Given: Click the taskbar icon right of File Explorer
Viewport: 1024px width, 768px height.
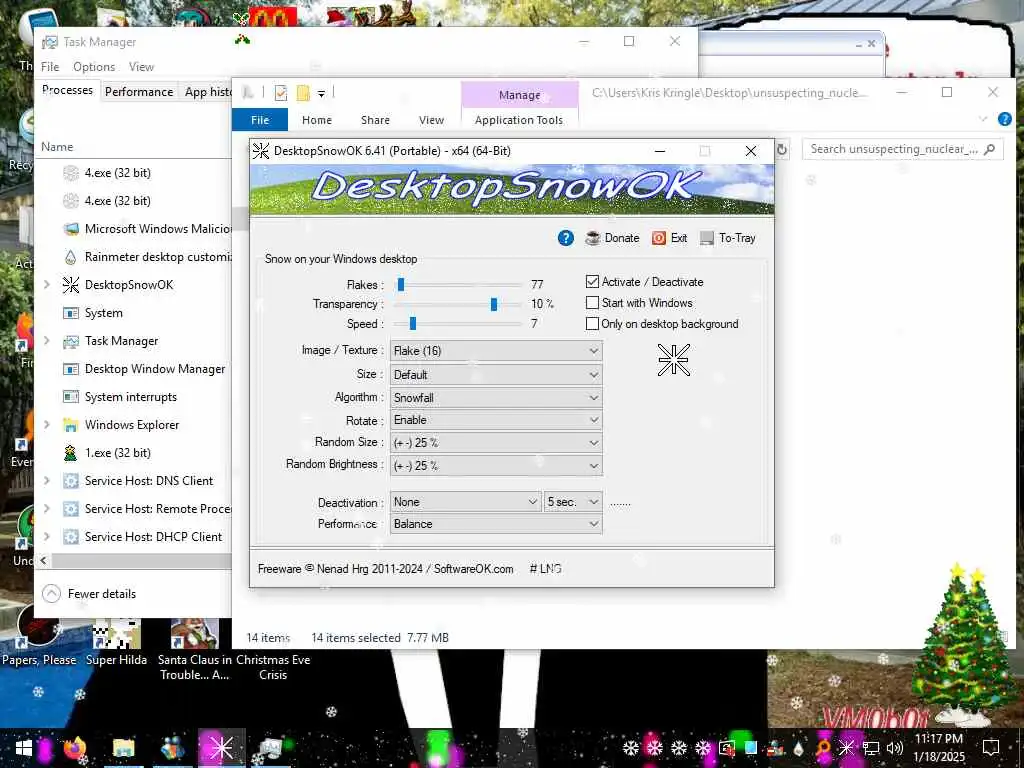Looking at the screenshot, I should tap(172, 748).
